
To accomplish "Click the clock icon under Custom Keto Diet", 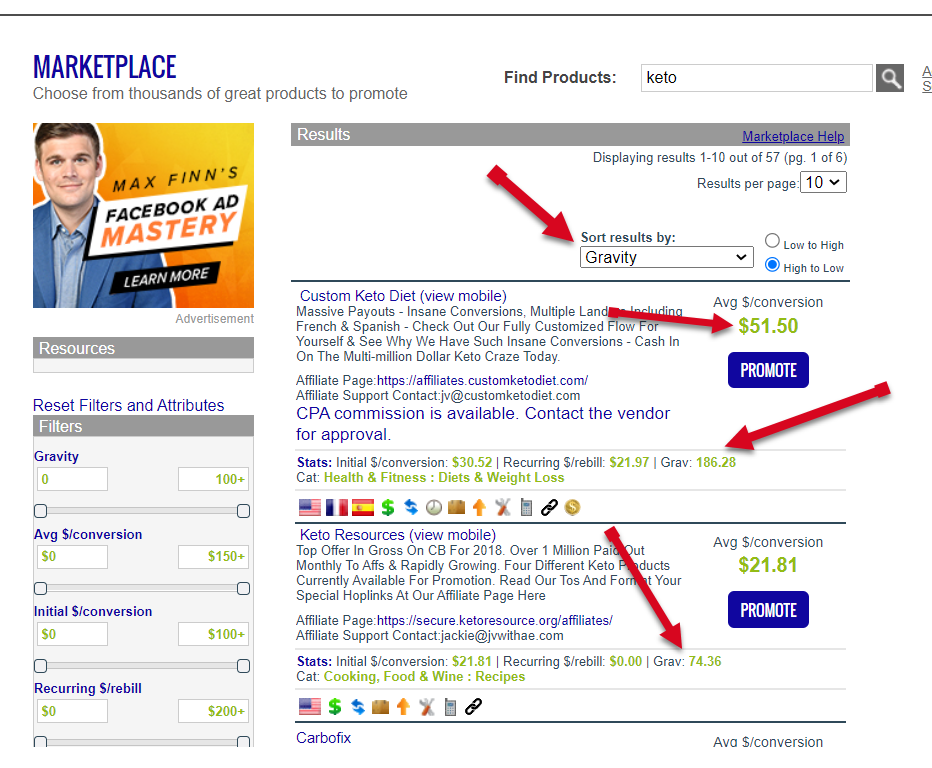I will (x=434, y=507).
